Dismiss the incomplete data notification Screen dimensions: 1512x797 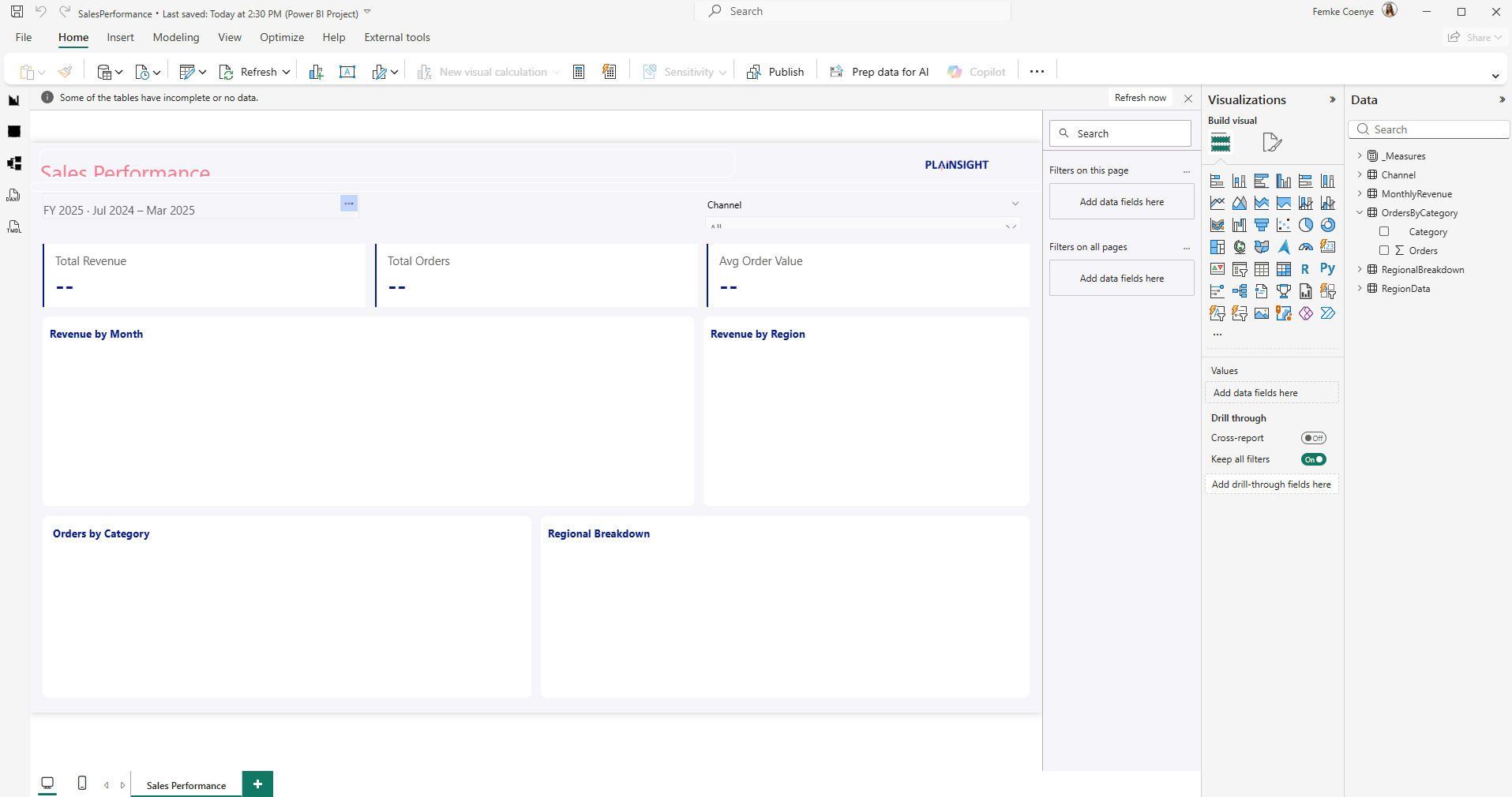(x=1188, y=99)
